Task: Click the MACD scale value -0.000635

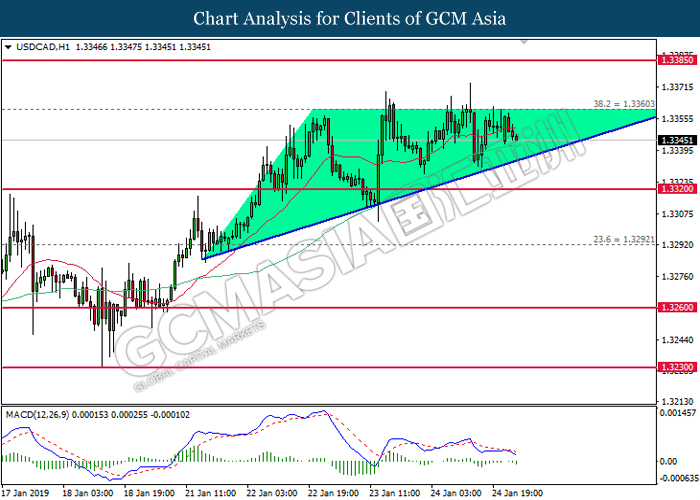Action: tap(678, 479)
